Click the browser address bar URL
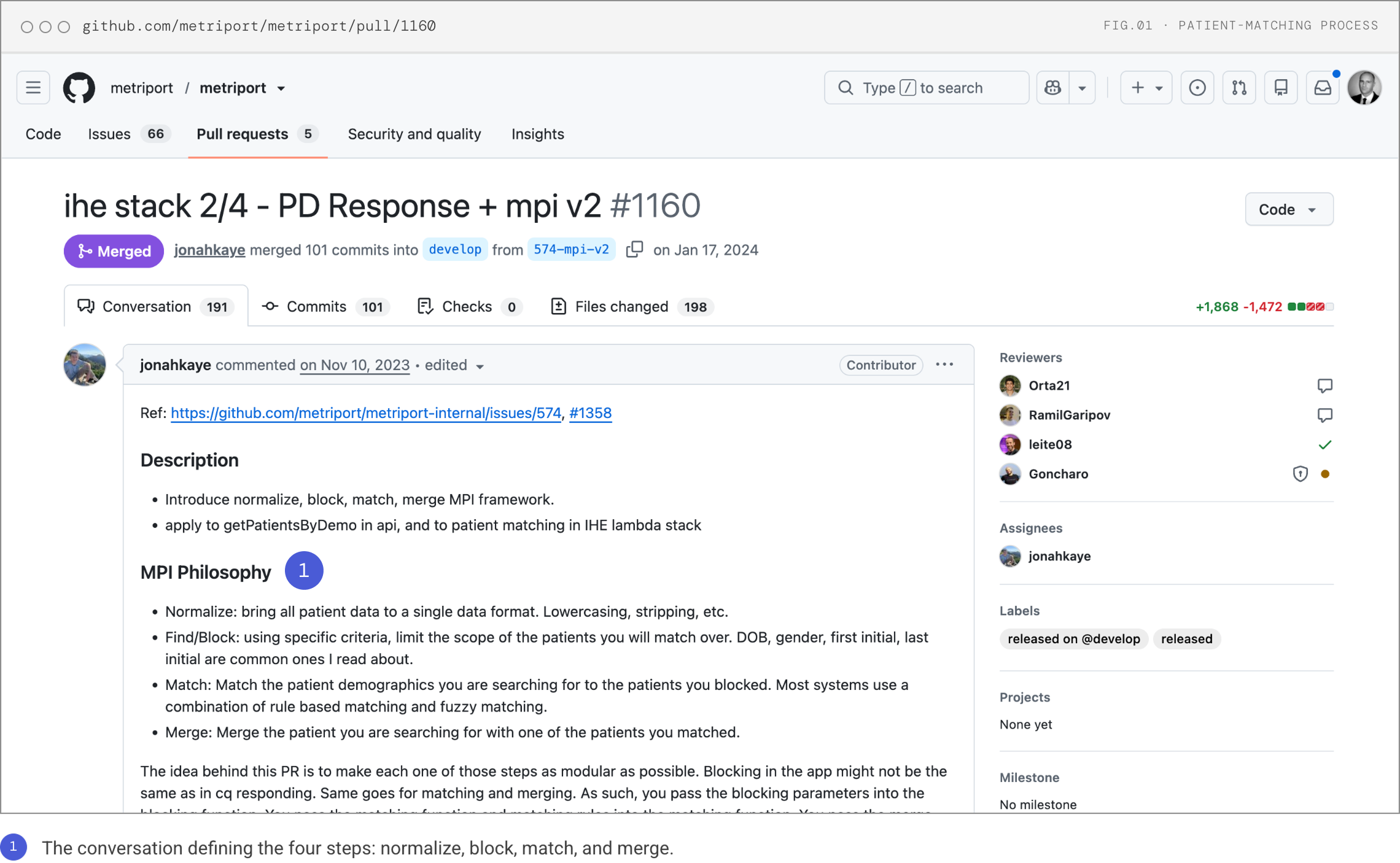Screen dimensions: 1400x863 (x=259, y=26)
